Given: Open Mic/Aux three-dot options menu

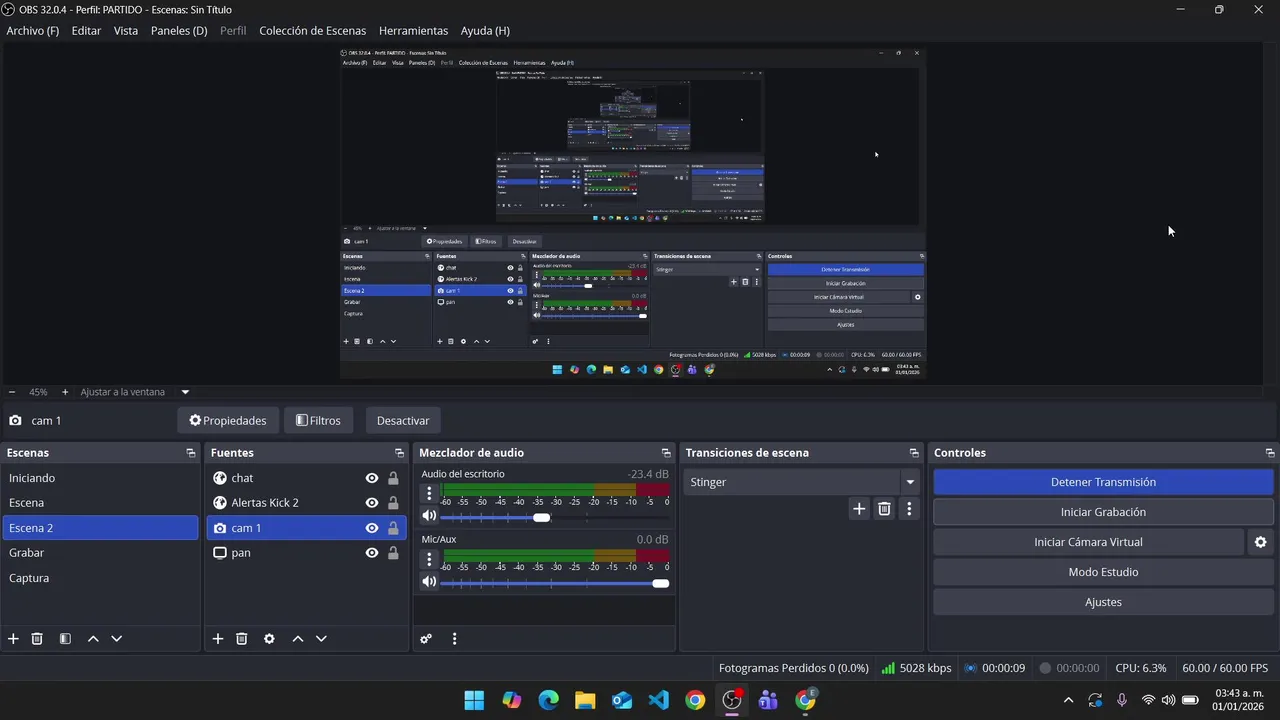Looking at the screenshot, I should coord(429,558).
